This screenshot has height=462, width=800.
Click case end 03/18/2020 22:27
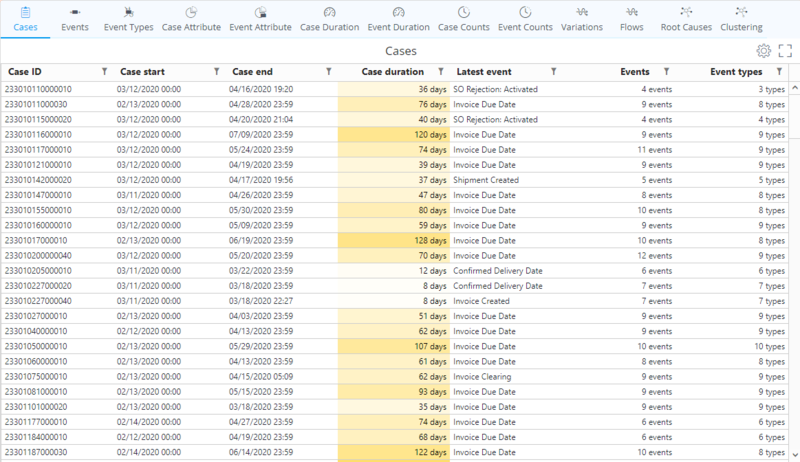coord(261,301)
